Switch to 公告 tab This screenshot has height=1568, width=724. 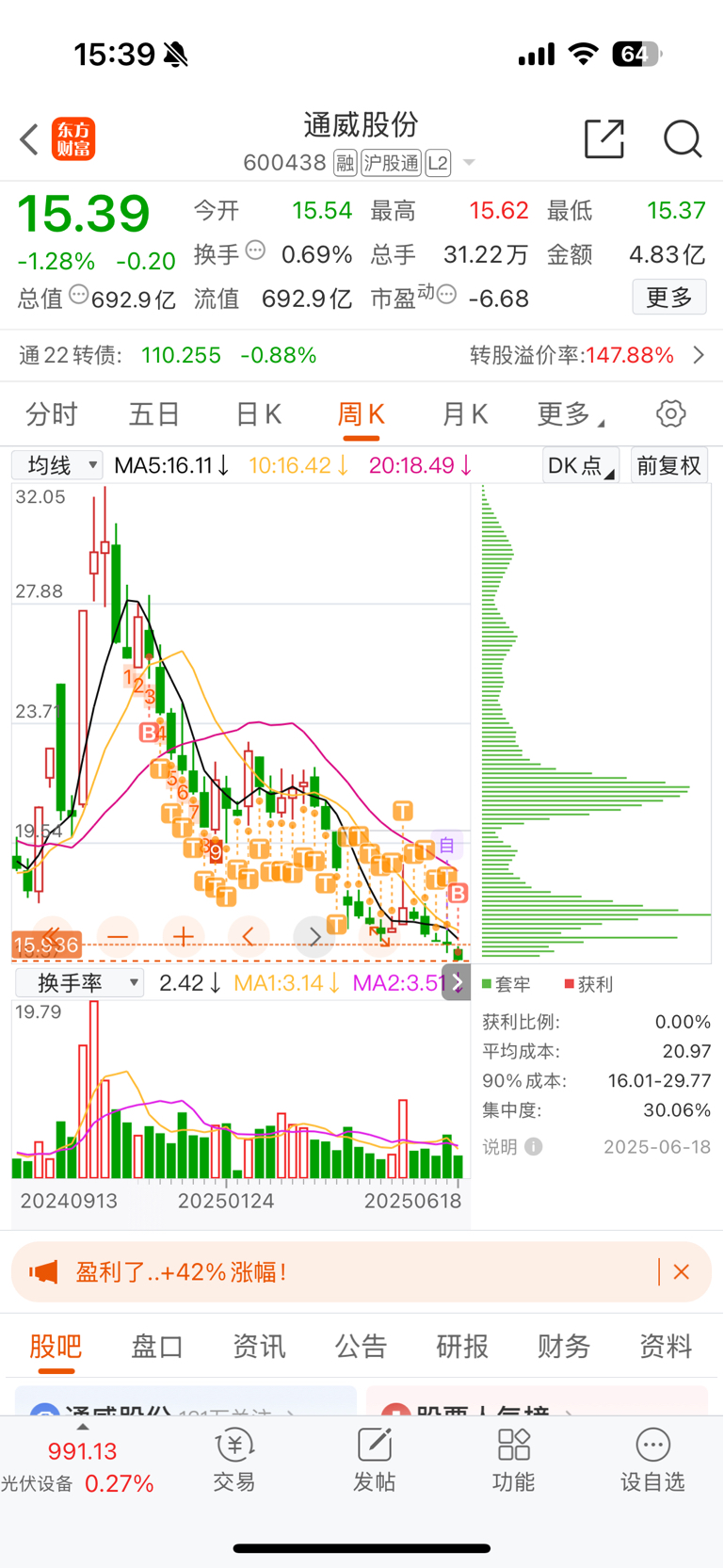click(361, 1347)
